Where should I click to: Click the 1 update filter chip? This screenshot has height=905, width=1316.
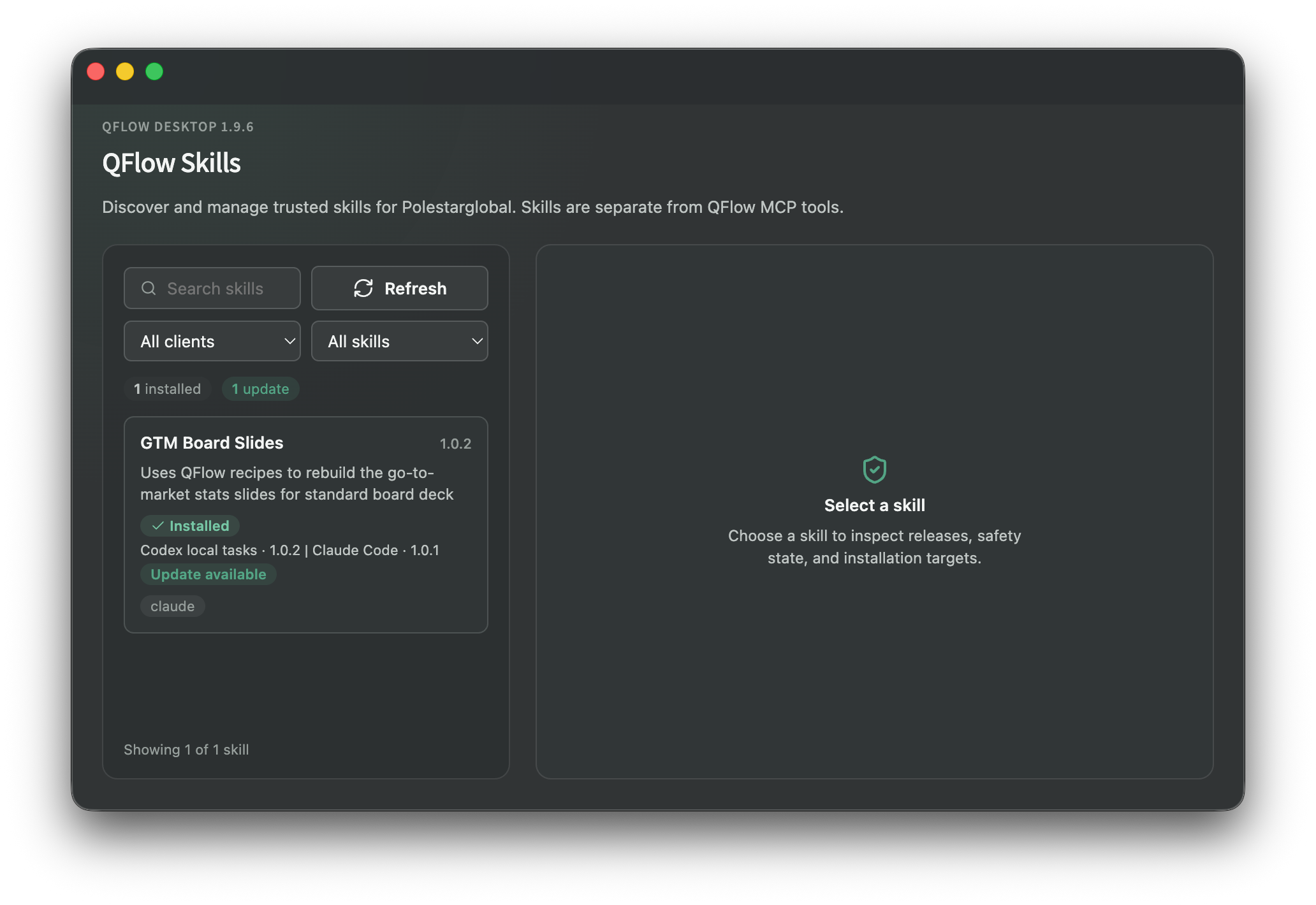261,389
